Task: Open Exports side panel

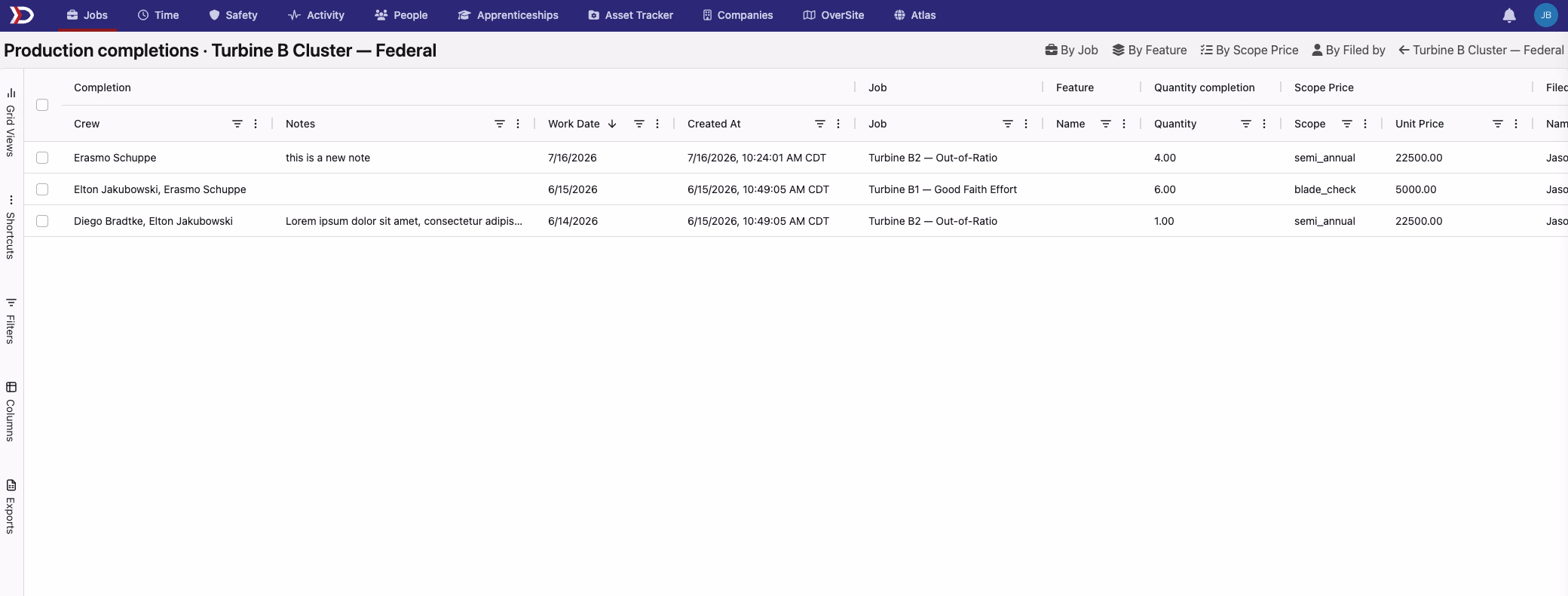Action: 11,507
